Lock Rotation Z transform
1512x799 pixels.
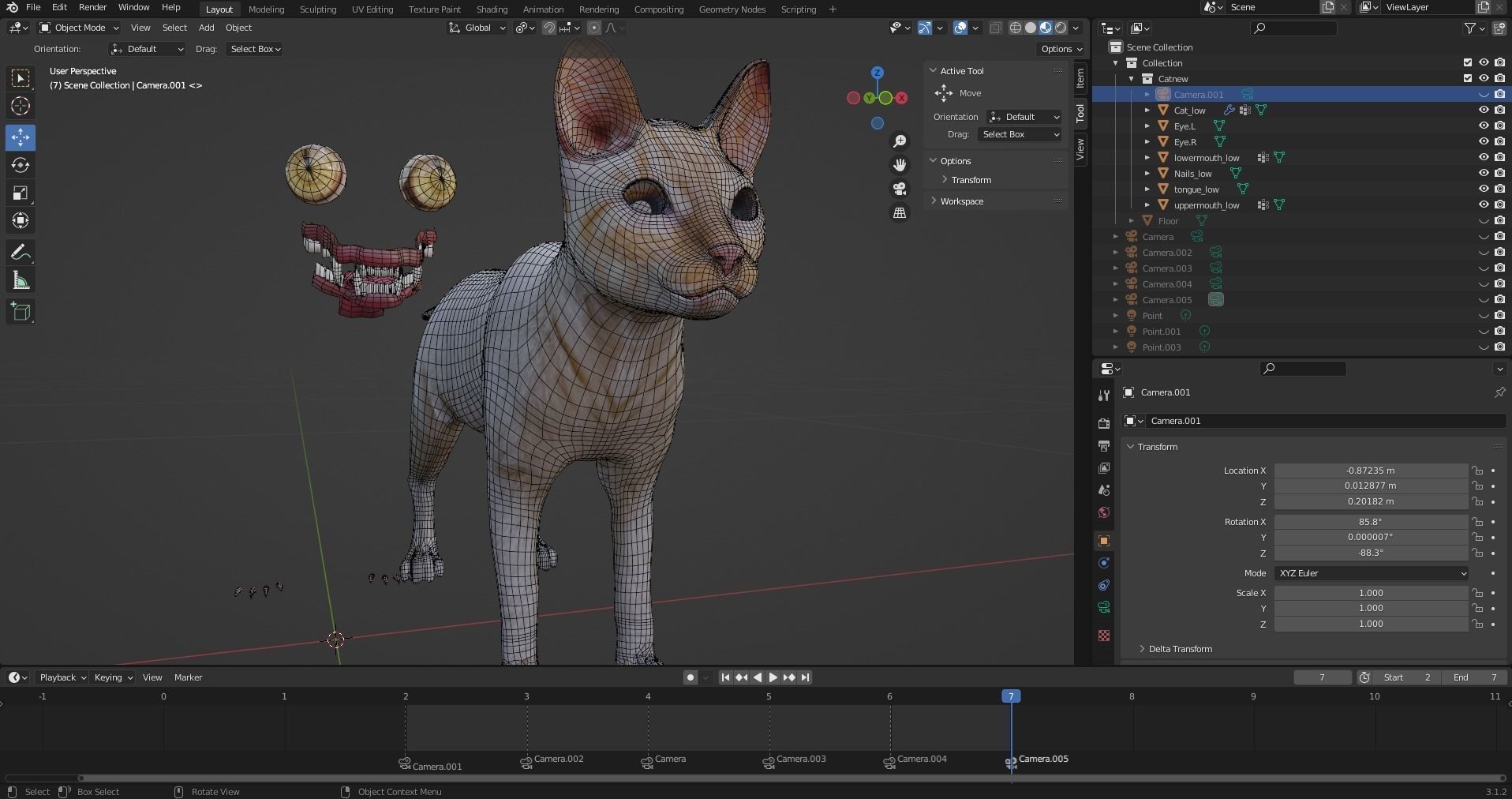coord(1477,553)
